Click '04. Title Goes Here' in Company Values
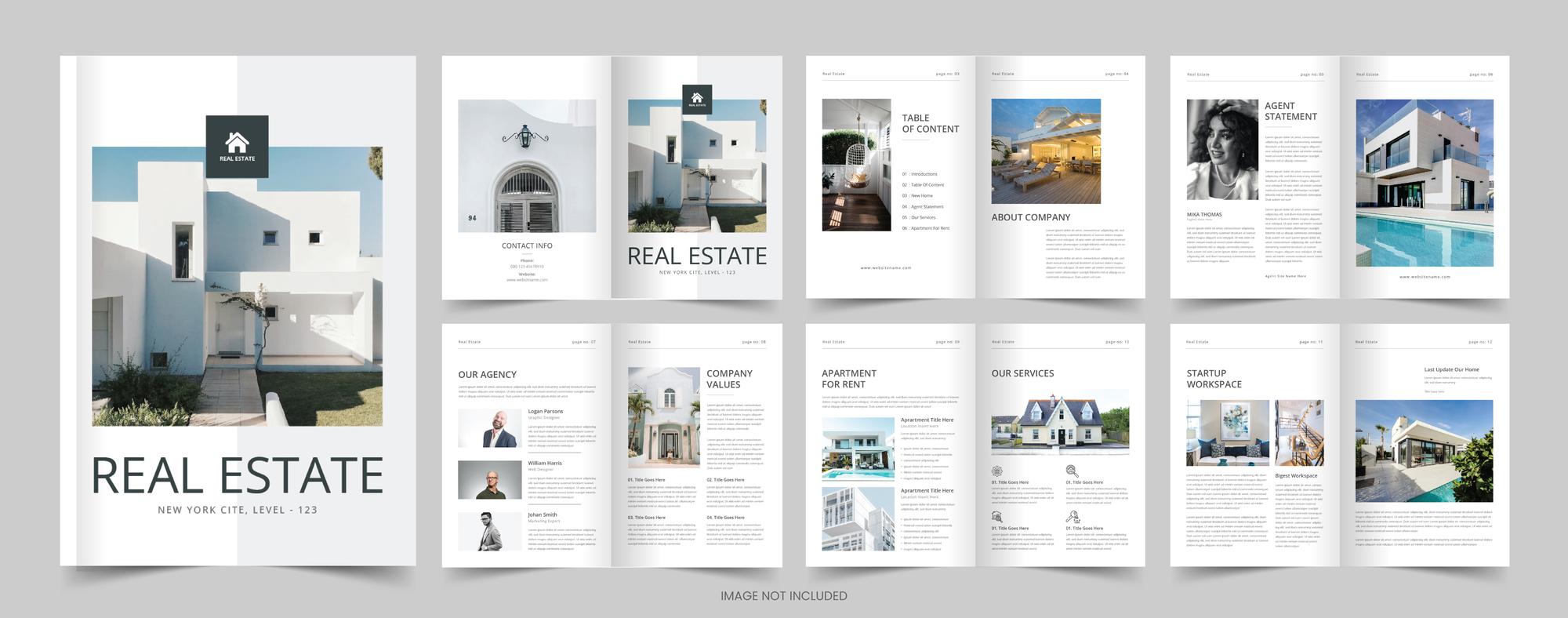This screenshot has height=618, width=1568. tap(726, 518)
